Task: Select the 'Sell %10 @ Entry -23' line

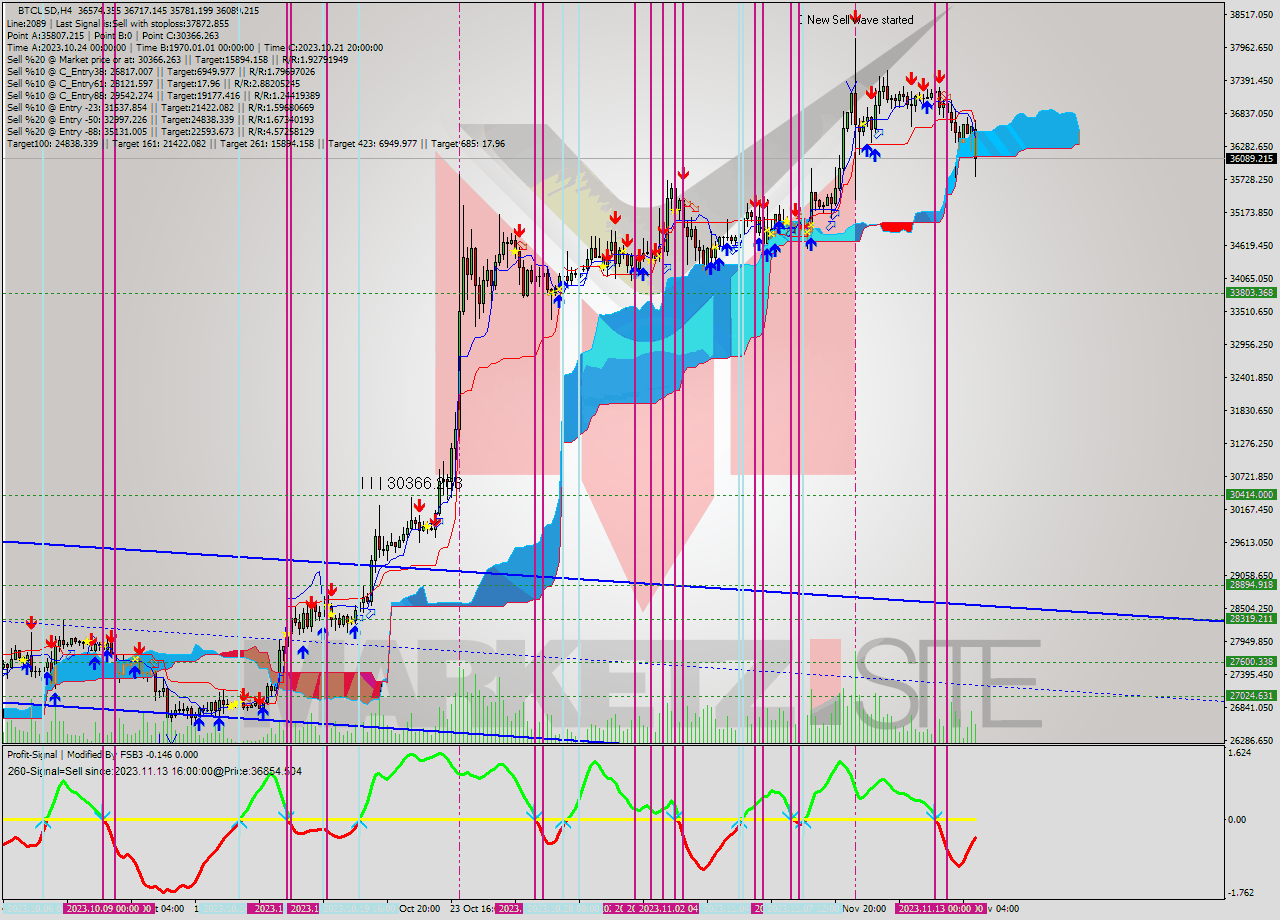Action: 163,107
